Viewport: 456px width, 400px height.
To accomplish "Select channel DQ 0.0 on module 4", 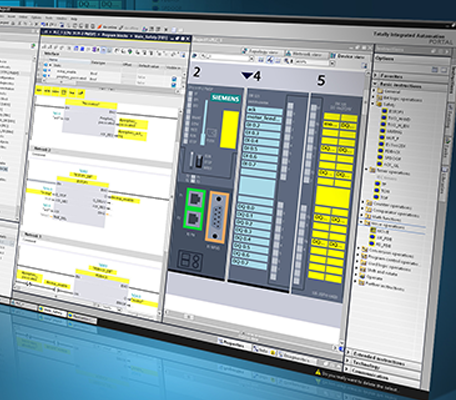I will point(255,207).
